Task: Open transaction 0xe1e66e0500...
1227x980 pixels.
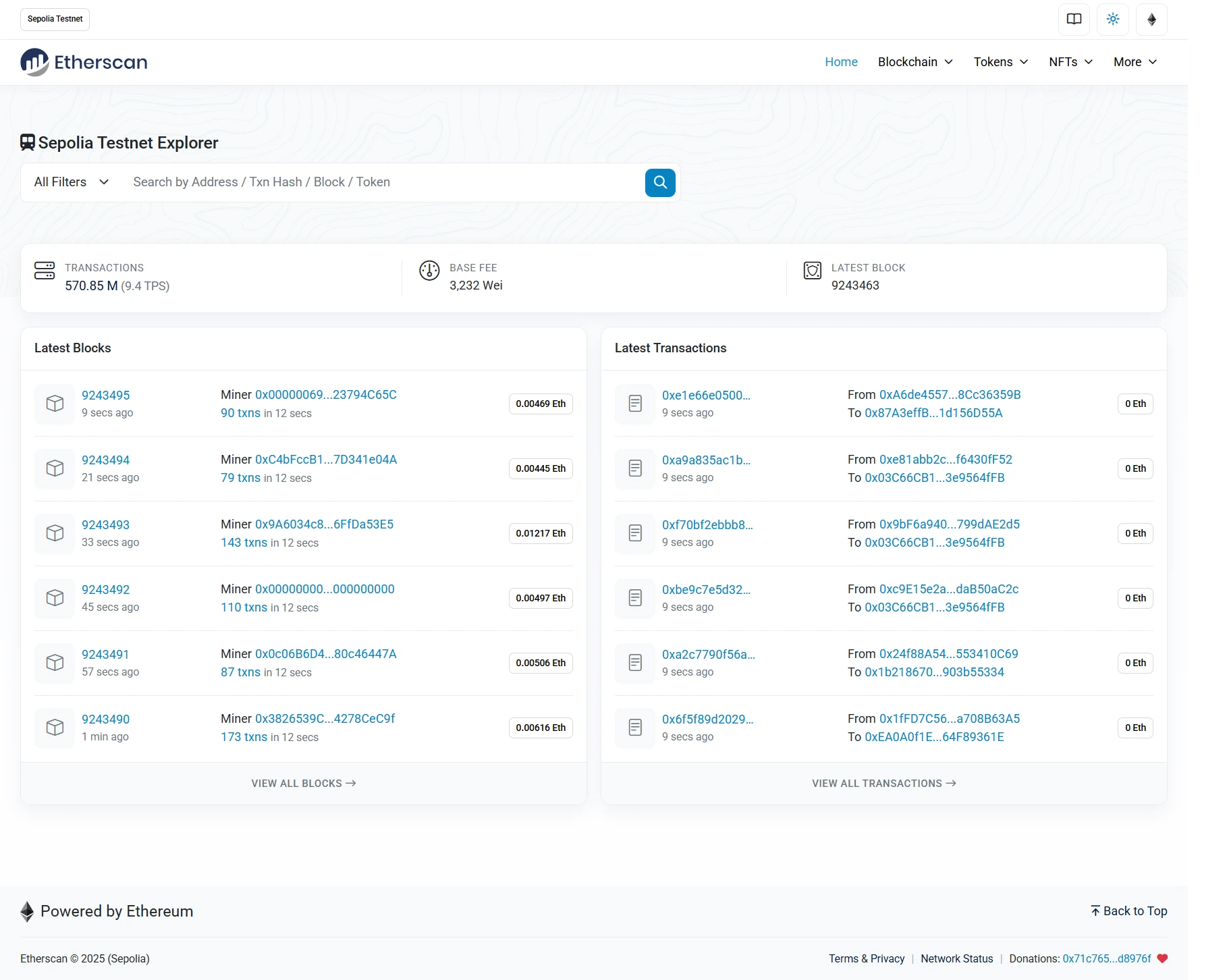Action: [x=706, y=396]
